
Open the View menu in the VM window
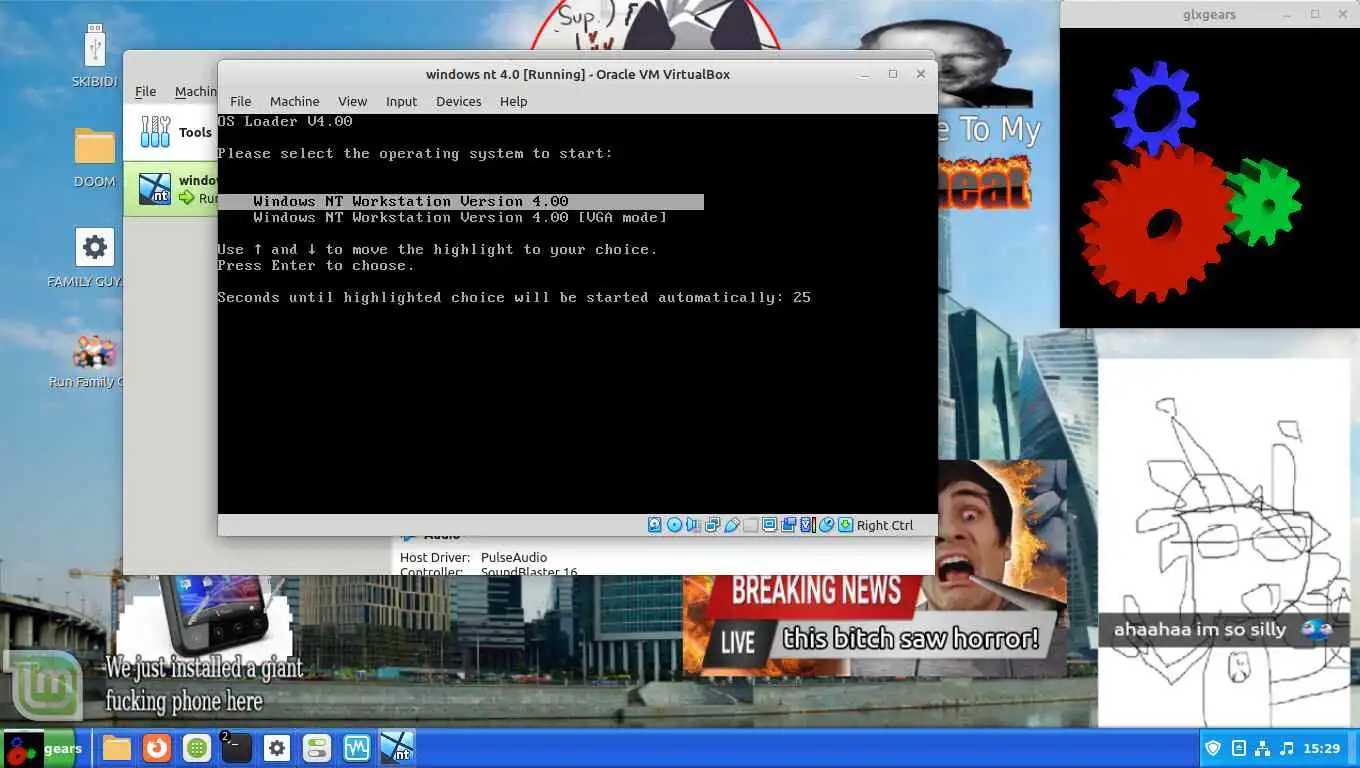352,101
